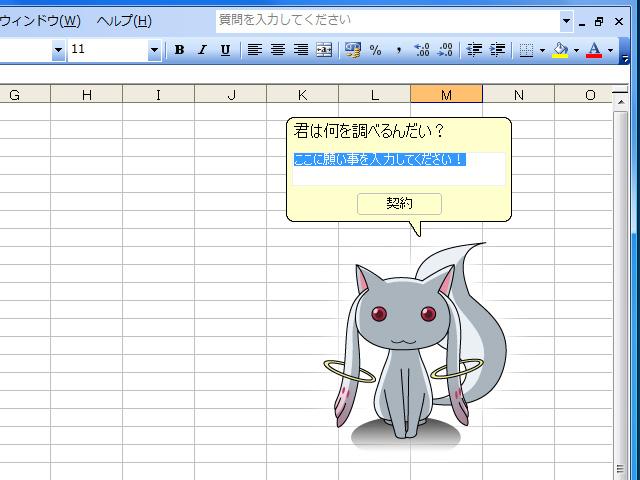Open the font size dropdown
This screenshot has height=480, width=640.
click(x=154, y=50)
